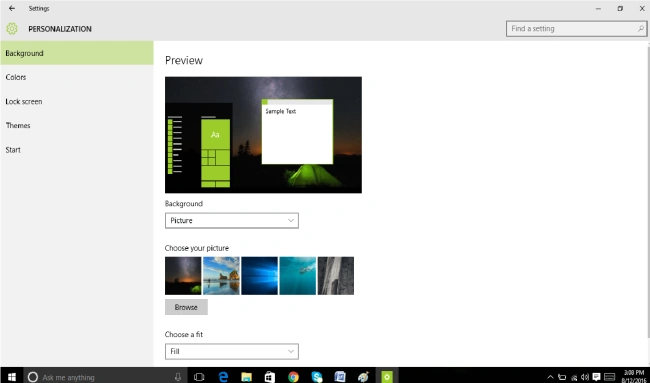Open the Windows Start button
This screenshot has width=650, height=383.
[12, 377]
